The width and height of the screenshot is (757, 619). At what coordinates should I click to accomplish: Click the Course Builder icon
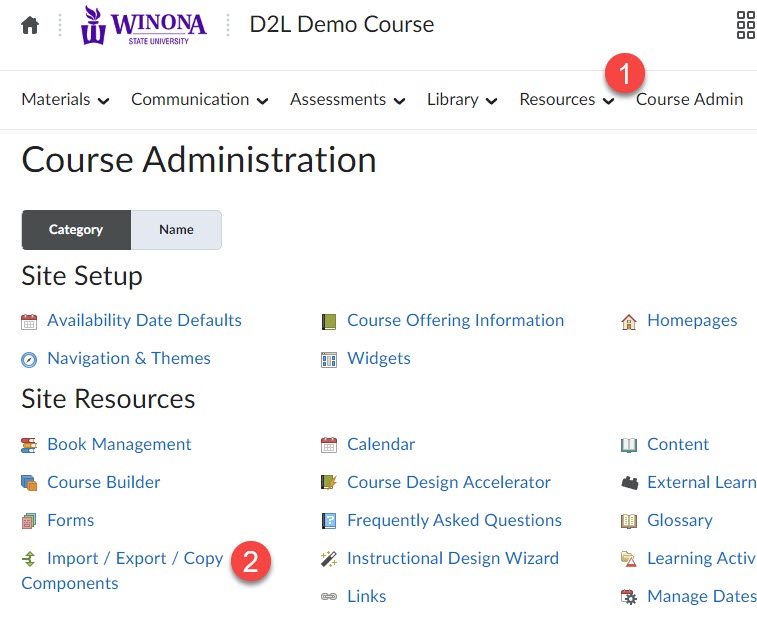tap(29, 483)
